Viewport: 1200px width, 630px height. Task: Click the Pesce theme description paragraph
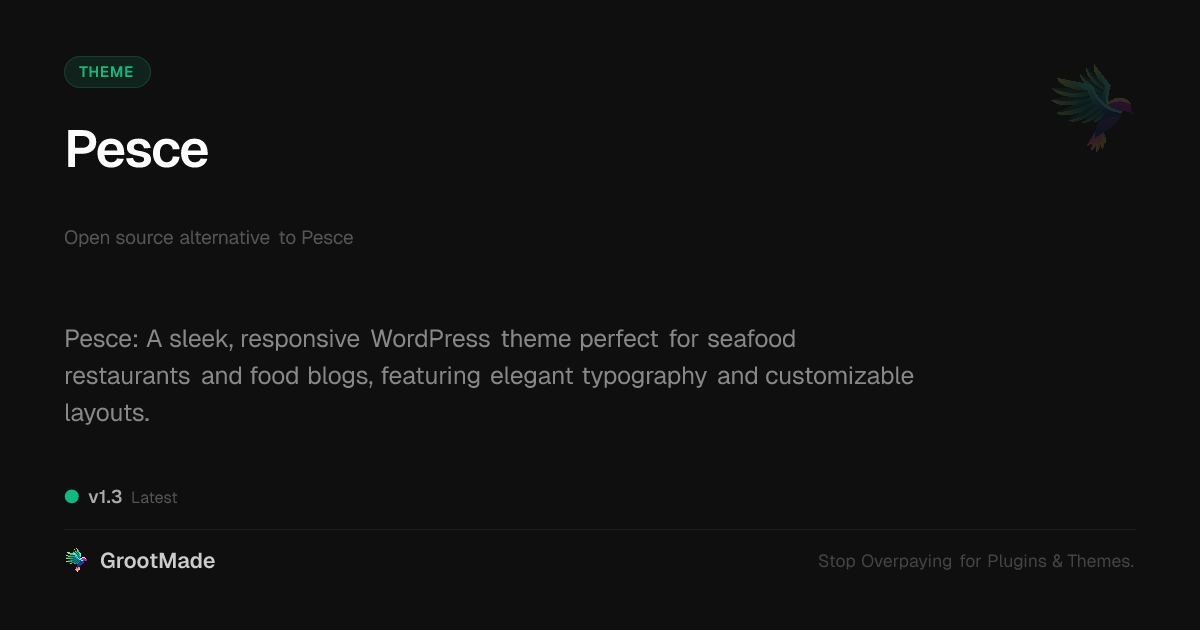(489, 376)
